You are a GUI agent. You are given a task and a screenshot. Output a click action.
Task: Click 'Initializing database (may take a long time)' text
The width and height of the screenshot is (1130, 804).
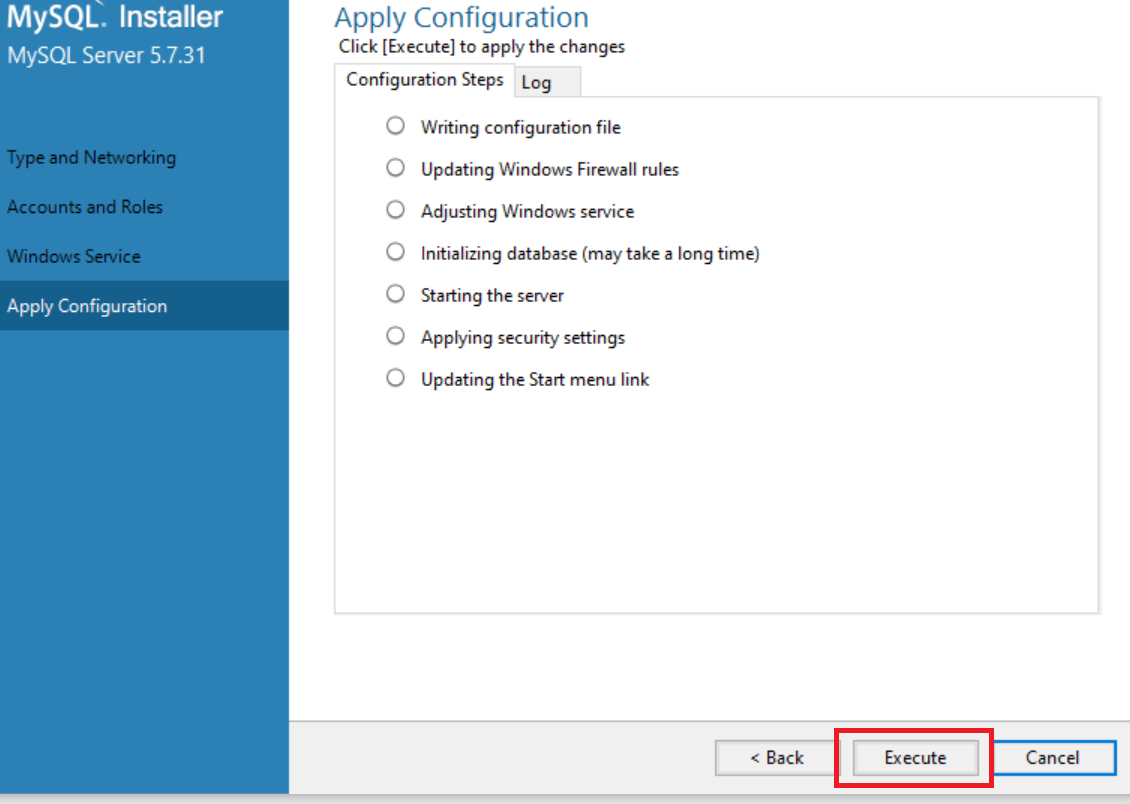(x=590, y=254)
